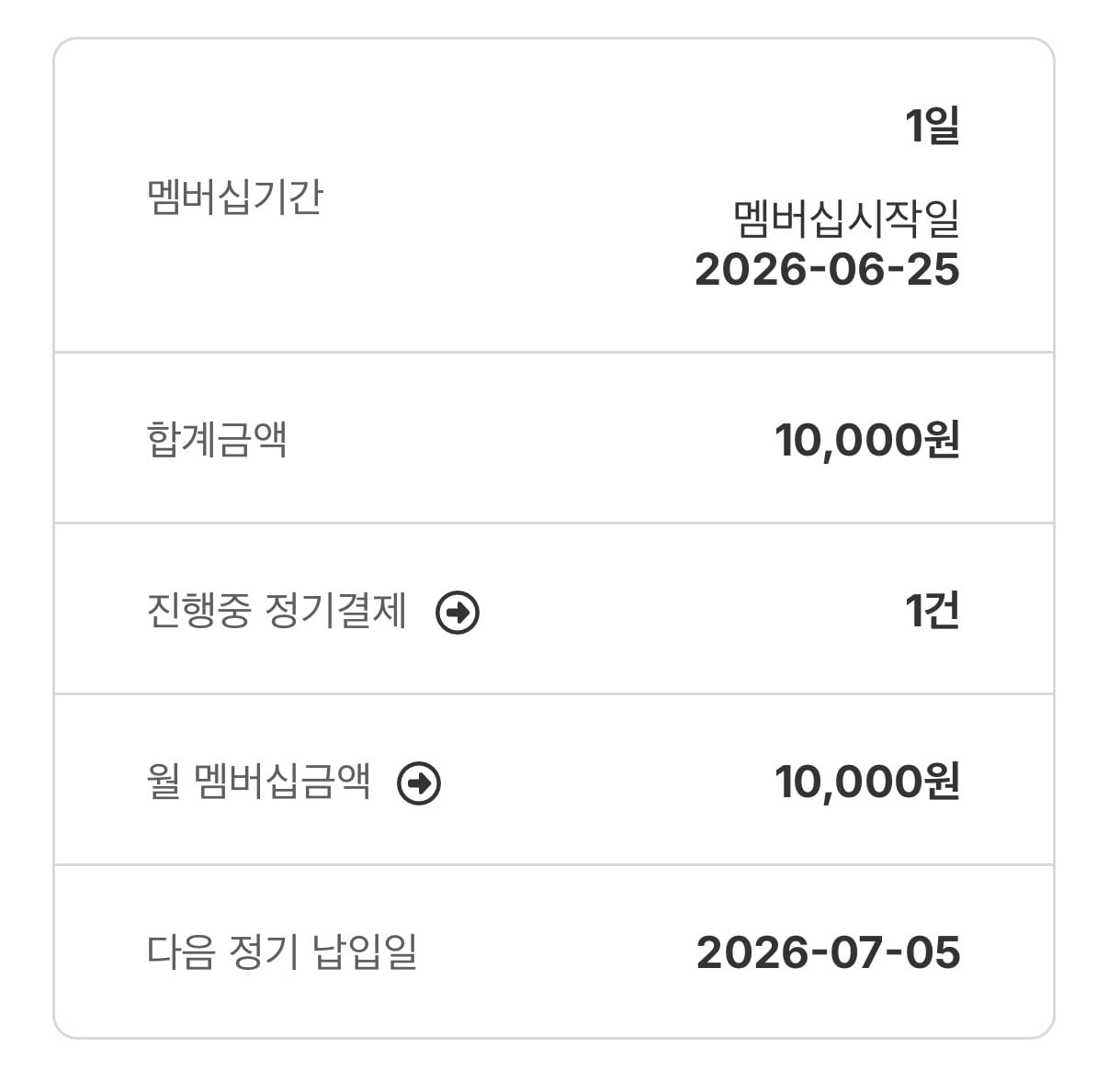Click the 합계금액 label
This screenshot has height=1092, width=1108.
(217, 439)
